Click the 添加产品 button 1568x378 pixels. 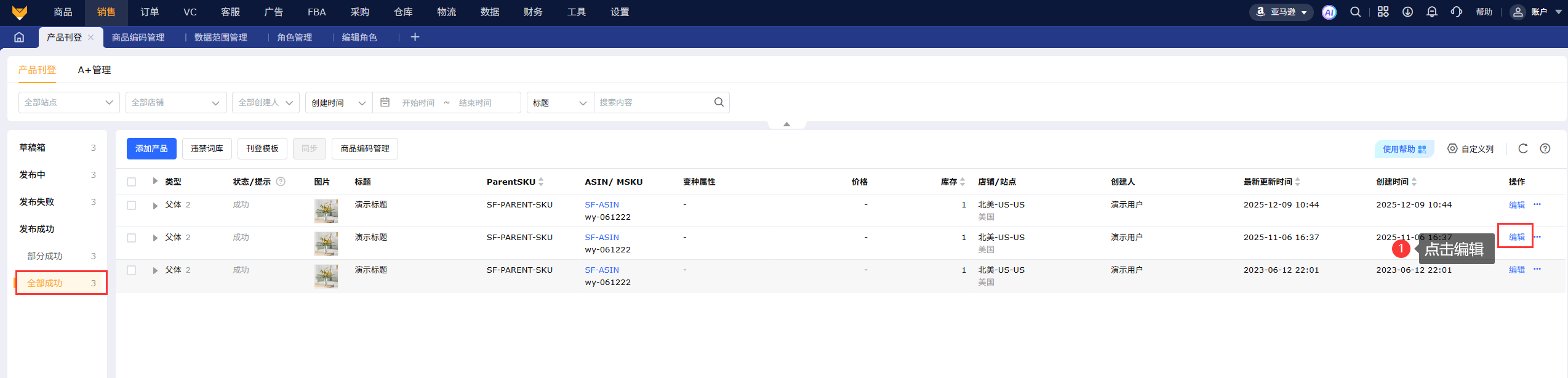click(151, 148)
